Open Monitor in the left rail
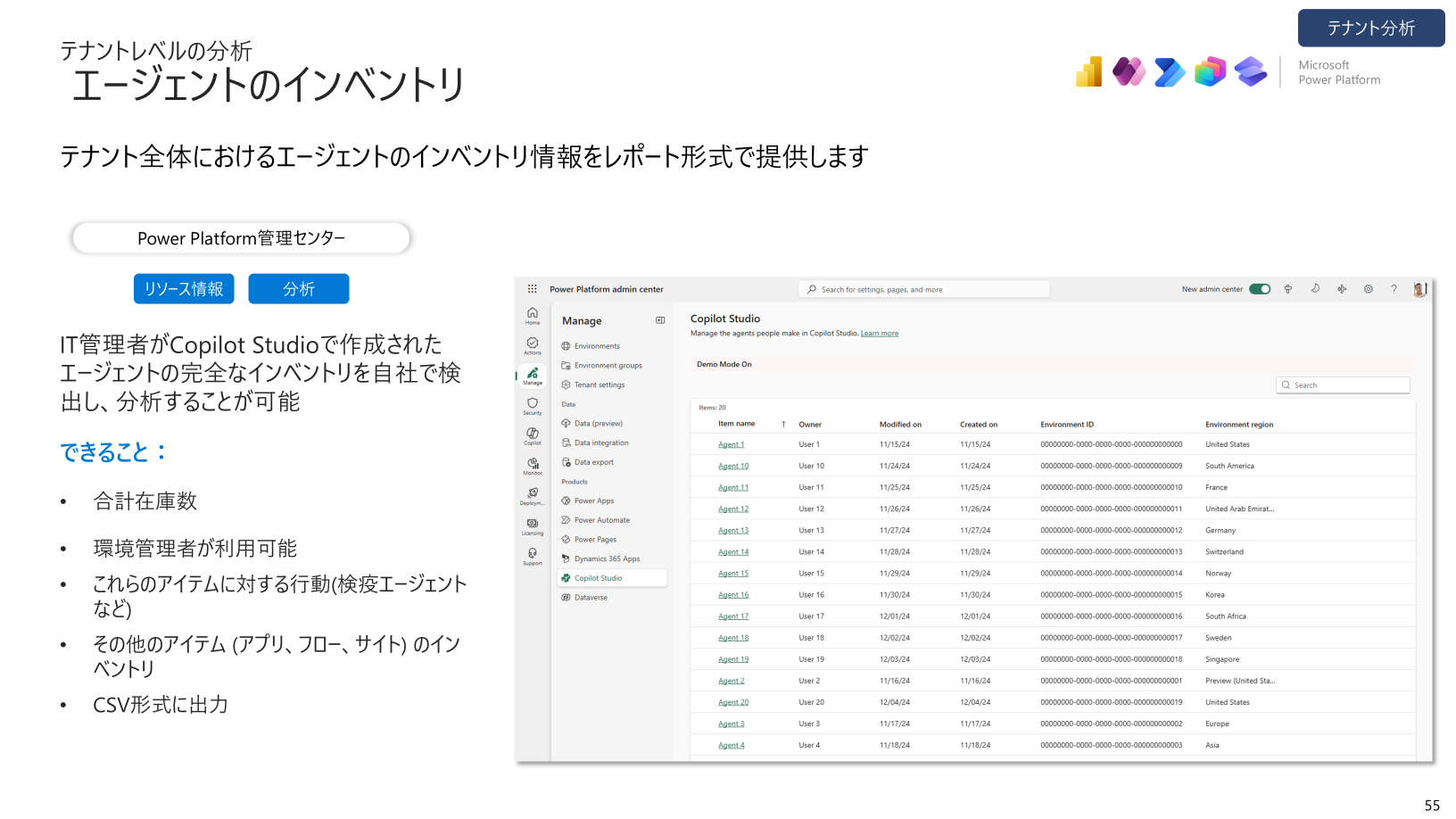 pos(533,467)
